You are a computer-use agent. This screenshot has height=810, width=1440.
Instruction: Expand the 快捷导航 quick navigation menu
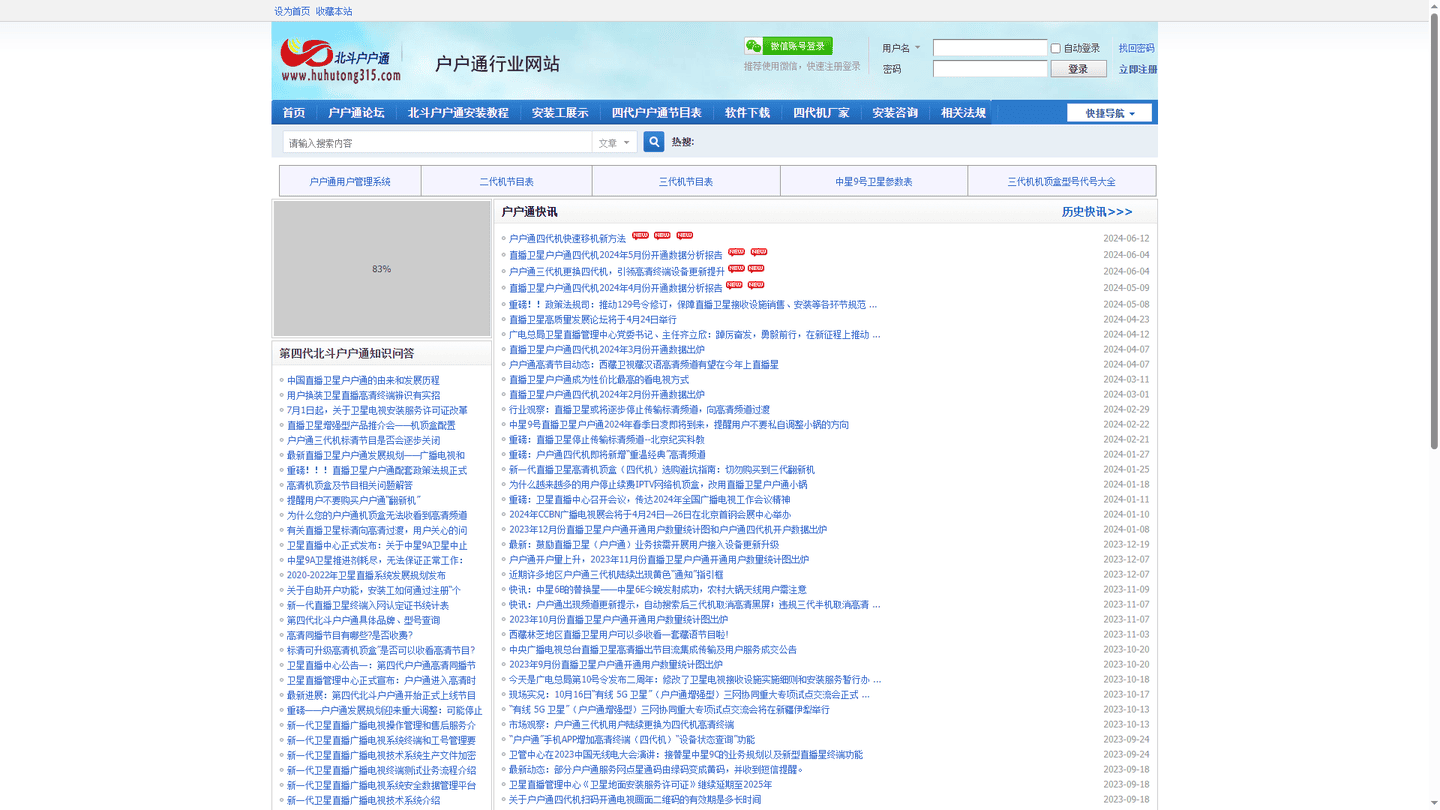click(1109, 113)
